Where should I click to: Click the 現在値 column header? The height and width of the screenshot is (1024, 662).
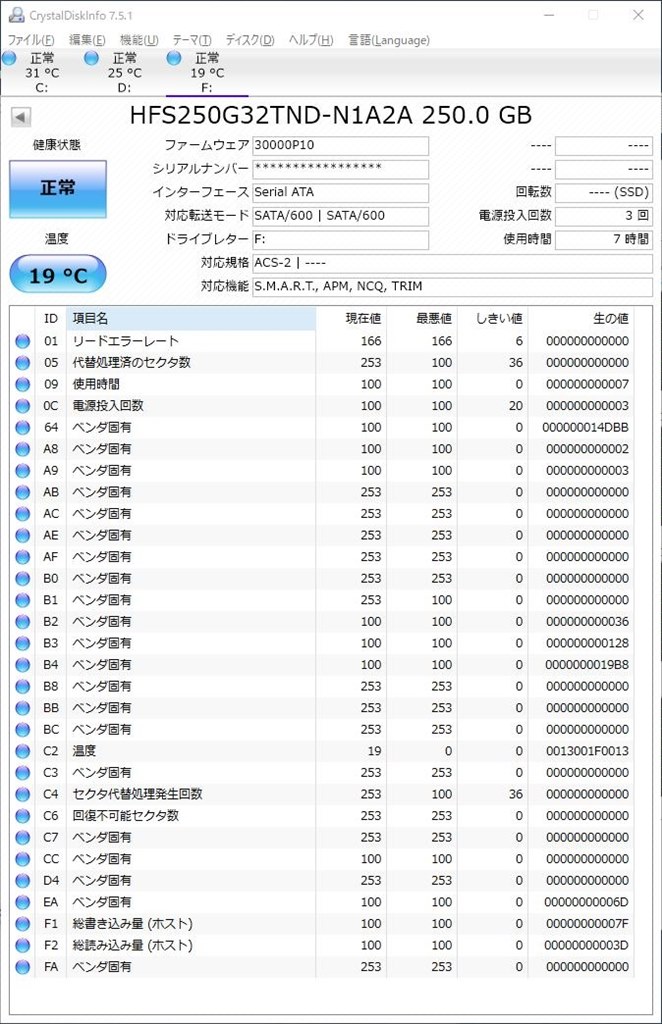pyautogui.click(x=351, y=319)
